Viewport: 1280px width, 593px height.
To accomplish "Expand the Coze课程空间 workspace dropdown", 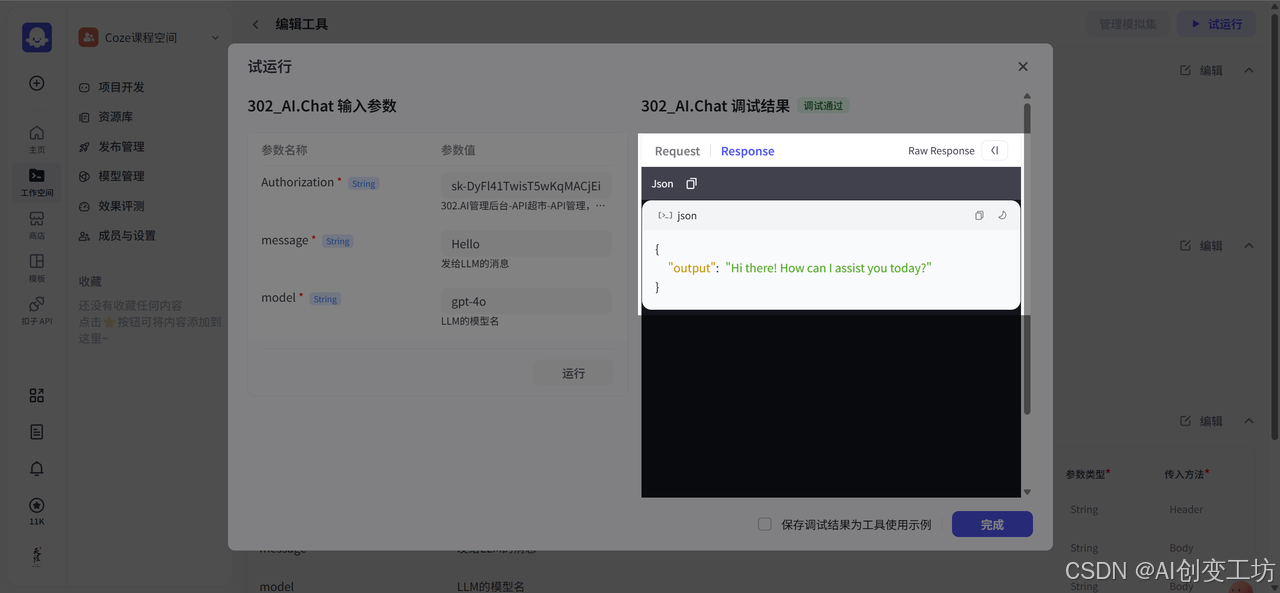I will pyautogui.click(x=215, y=38).
